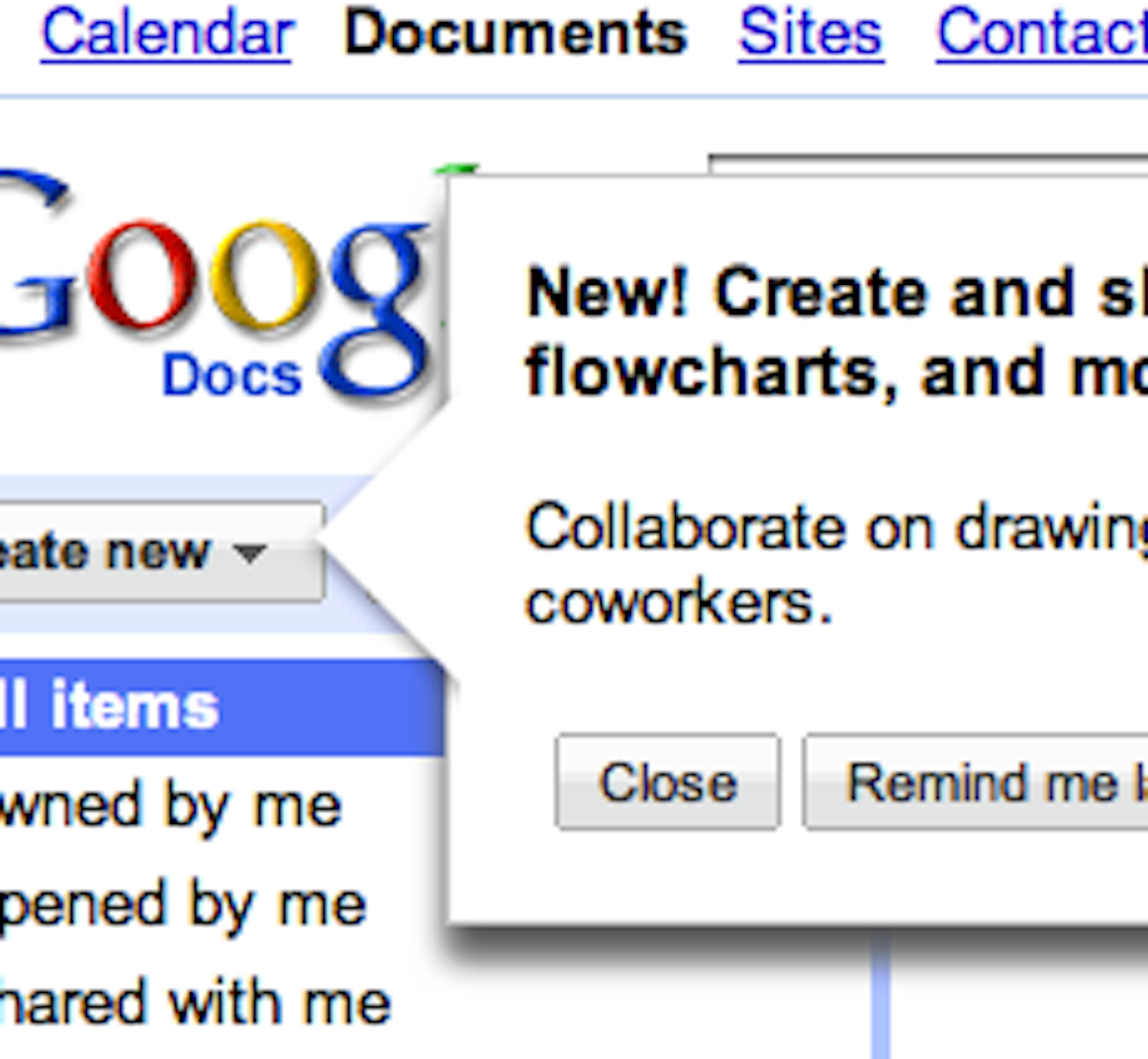Go to Sites from the top bar
This screenshot has height=1059, width=1148.
[x=810, y=33]
